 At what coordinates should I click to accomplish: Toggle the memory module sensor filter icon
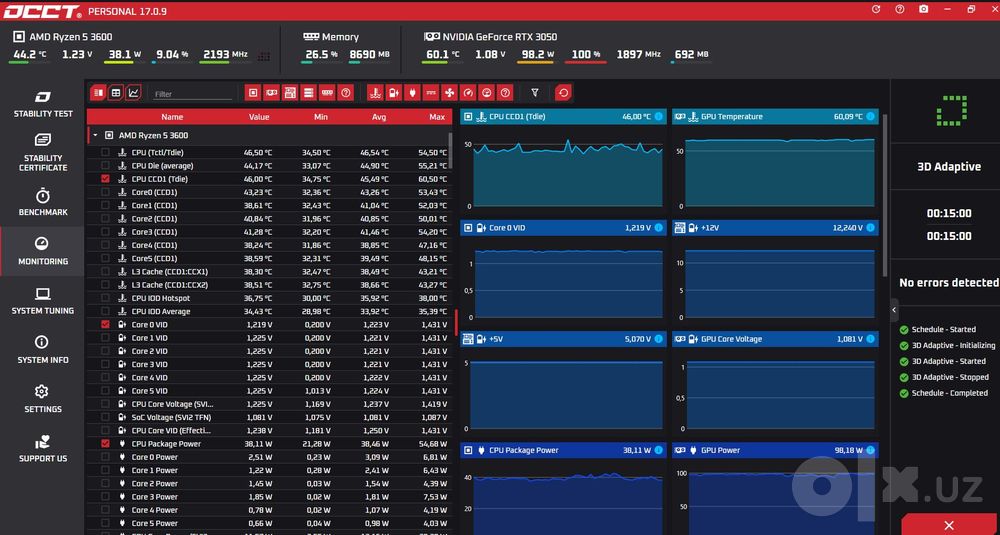tap(327, 93)
